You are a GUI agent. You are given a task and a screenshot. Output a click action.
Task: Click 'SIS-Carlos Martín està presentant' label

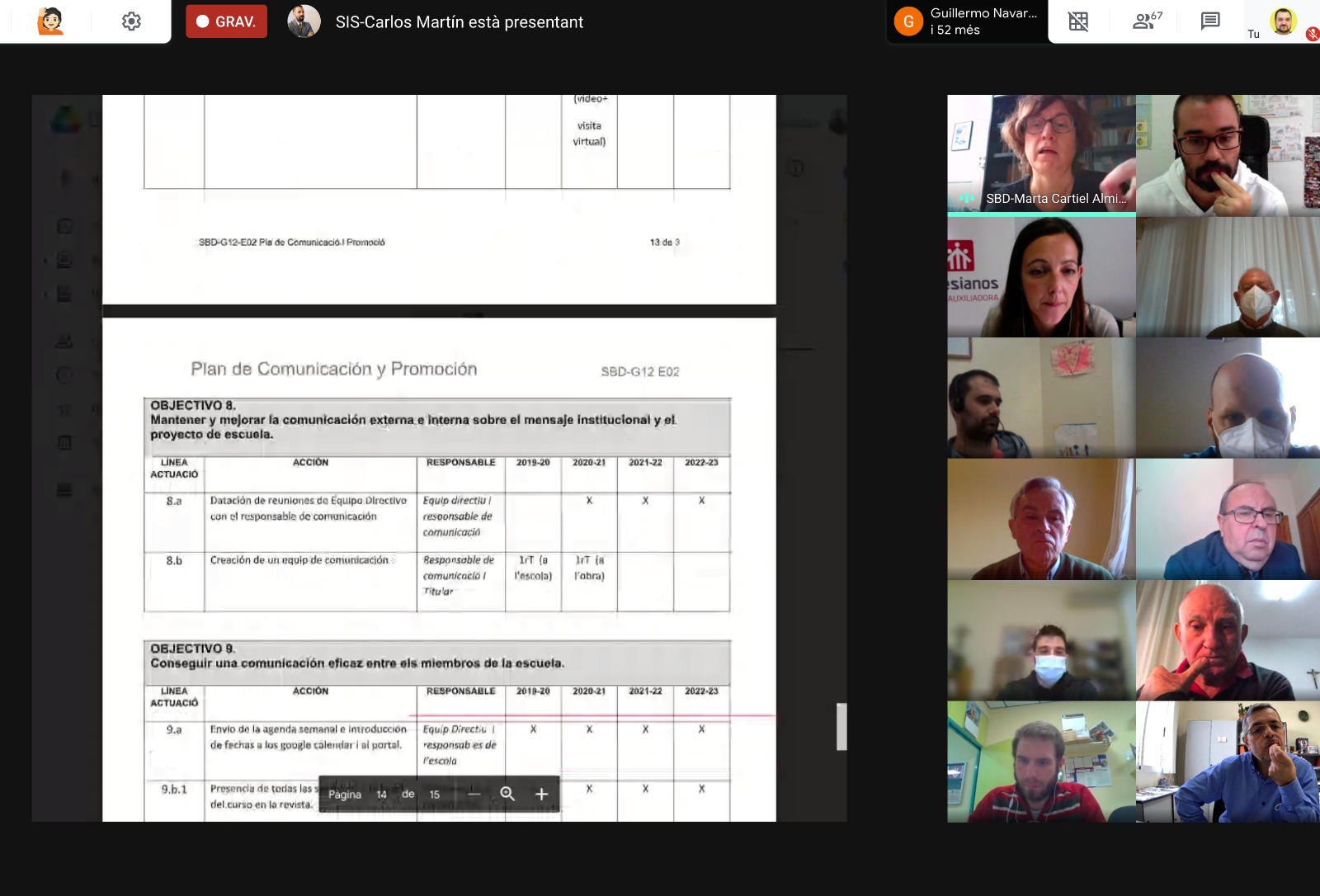tap(459, 22)
